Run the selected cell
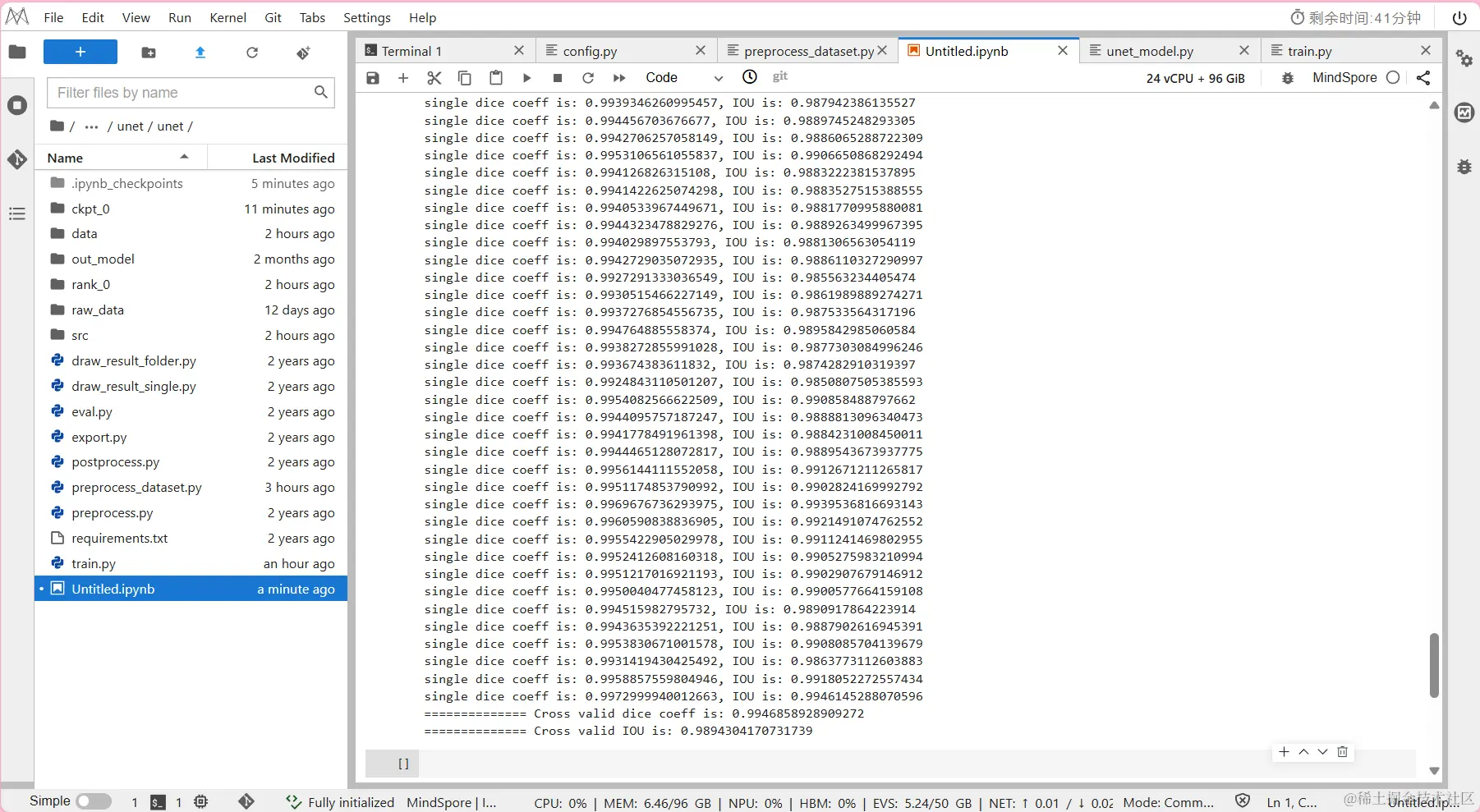This screenshot has height=812, width=1480. 527,77
